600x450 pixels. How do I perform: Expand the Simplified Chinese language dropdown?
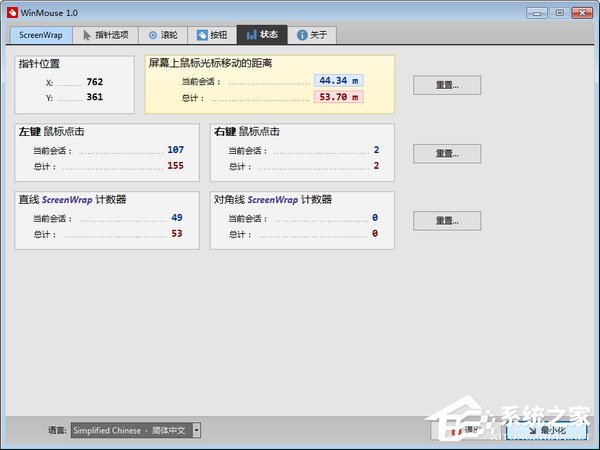196,430
